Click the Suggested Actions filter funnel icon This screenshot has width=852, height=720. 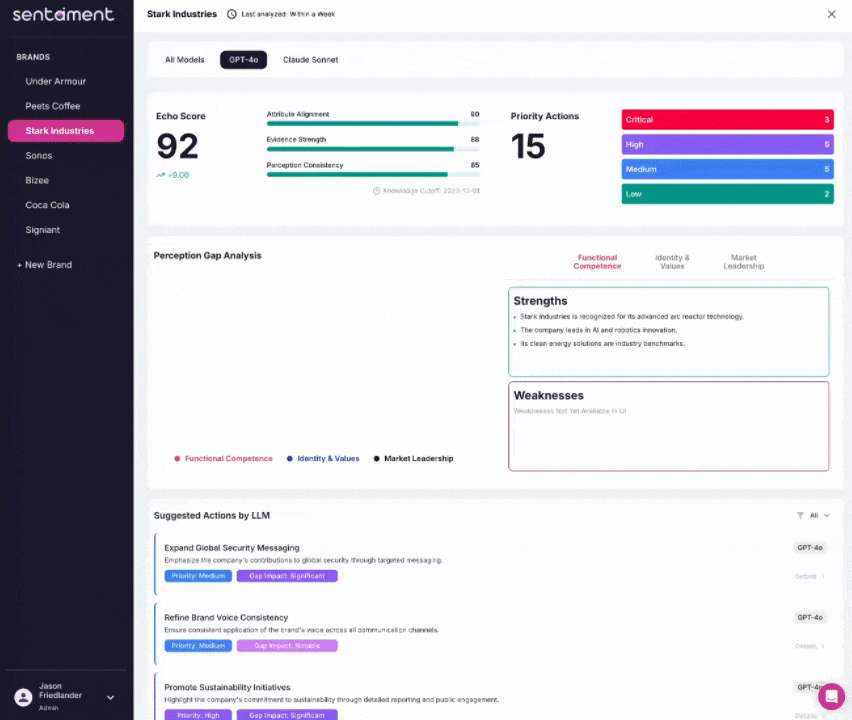pos(800,515)
